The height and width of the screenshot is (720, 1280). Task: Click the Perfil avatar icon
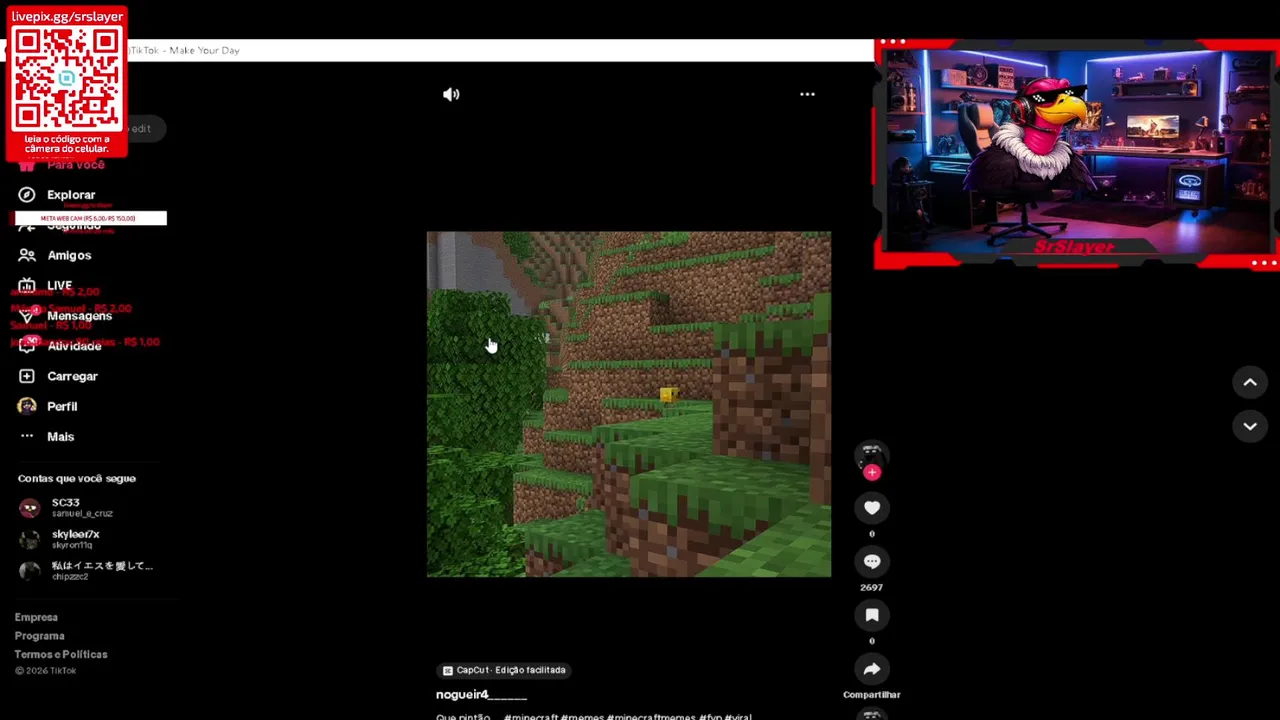pos(27,406)
